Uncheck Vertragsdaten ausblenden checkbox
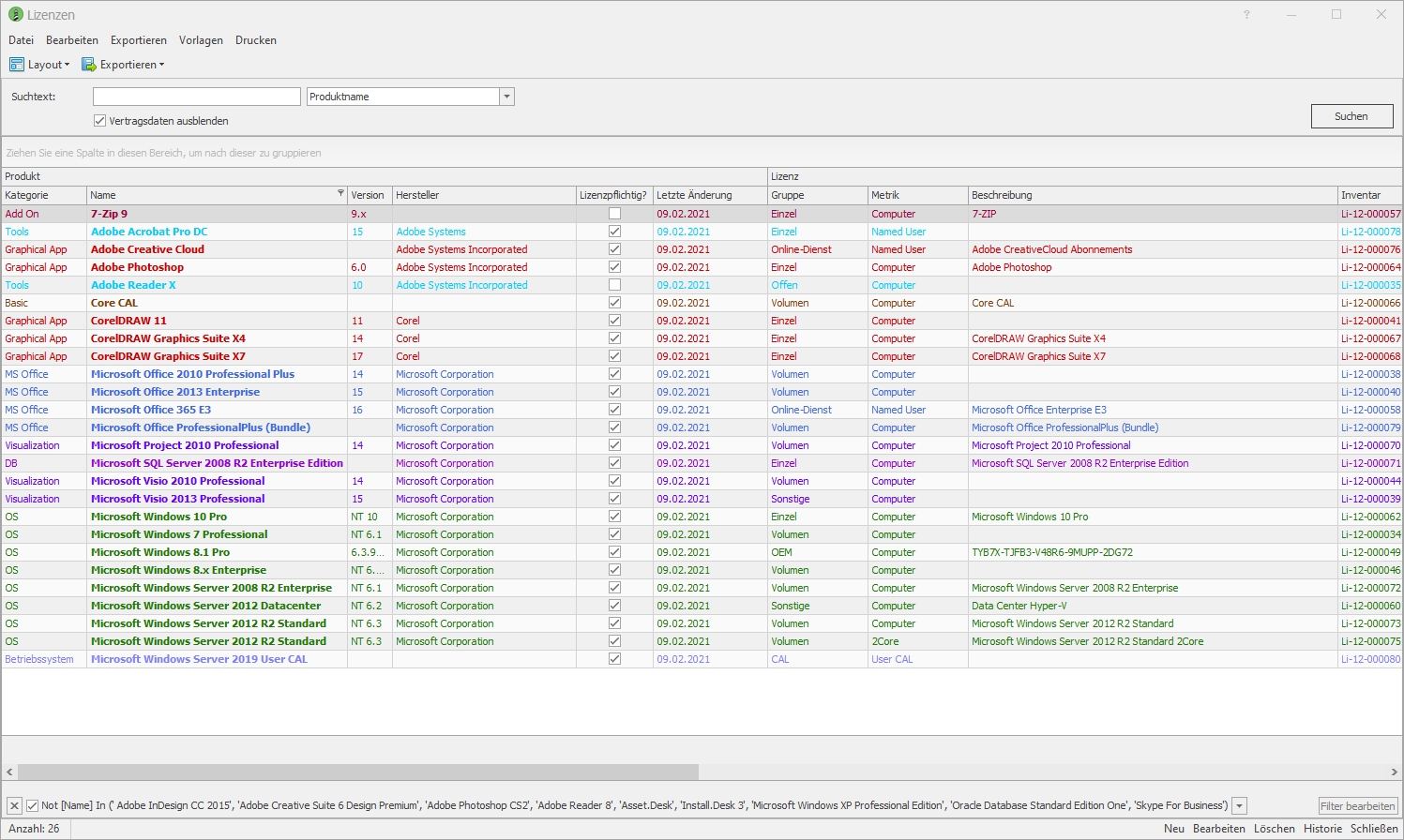Viewport: 1404px width, 840px height. [99, 121]
